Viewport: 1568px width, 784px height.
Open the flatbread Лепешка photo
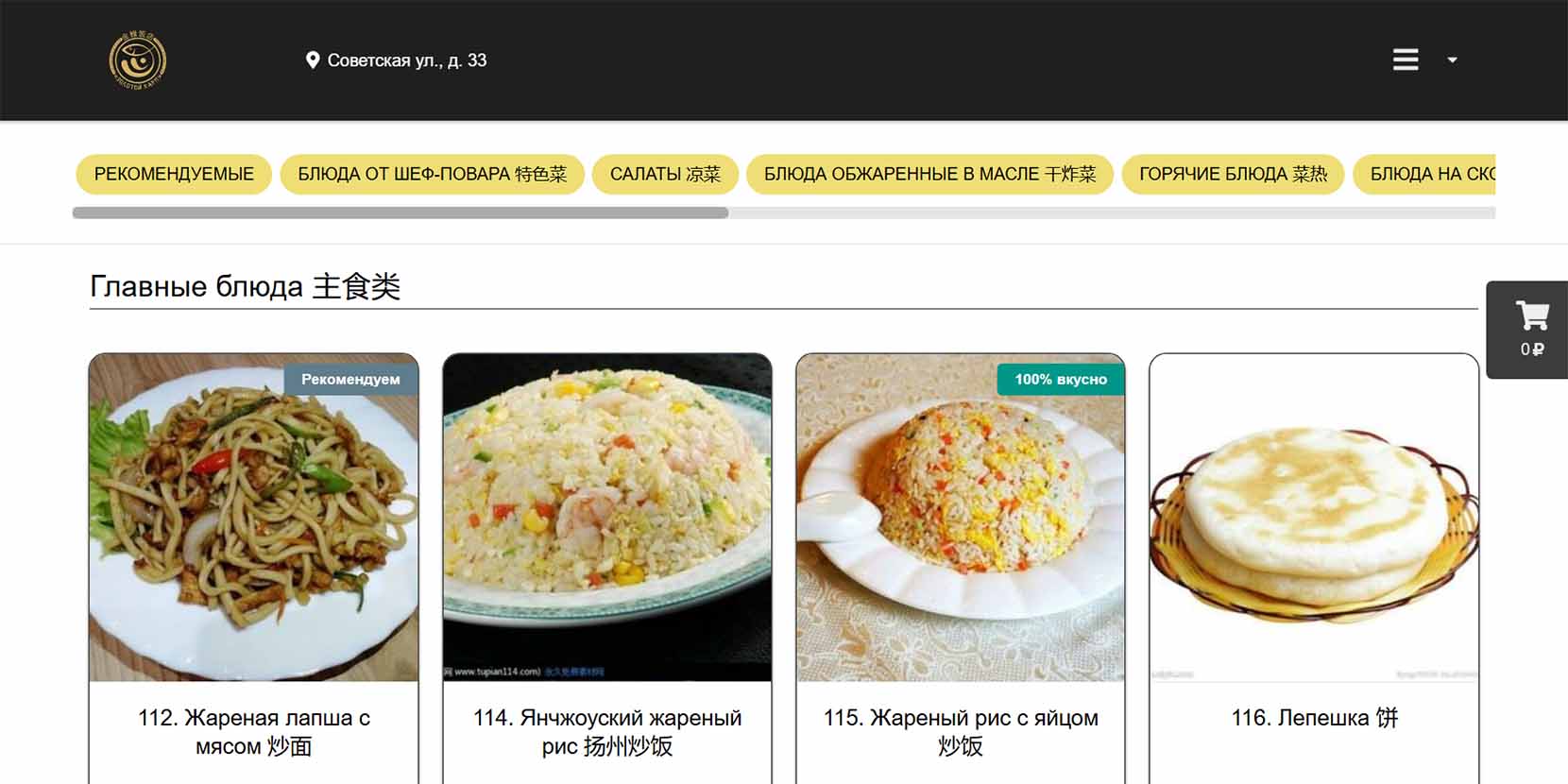pos(1314,518)
